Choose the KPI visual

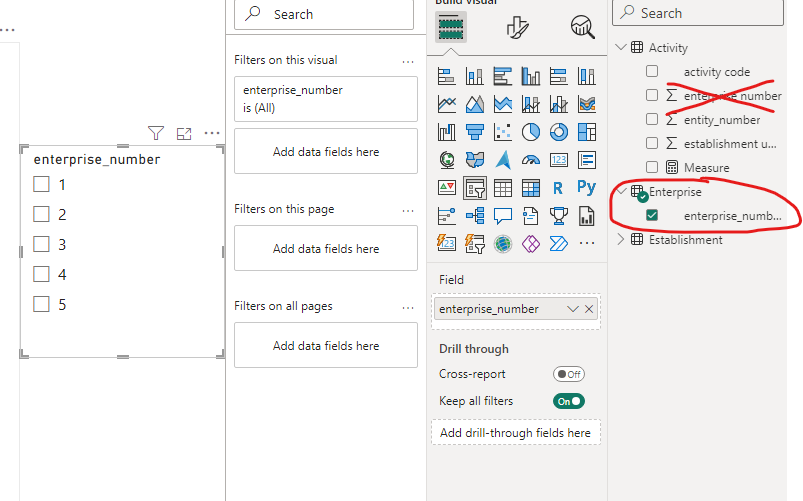pyautogui.click(x=447, y=187)
